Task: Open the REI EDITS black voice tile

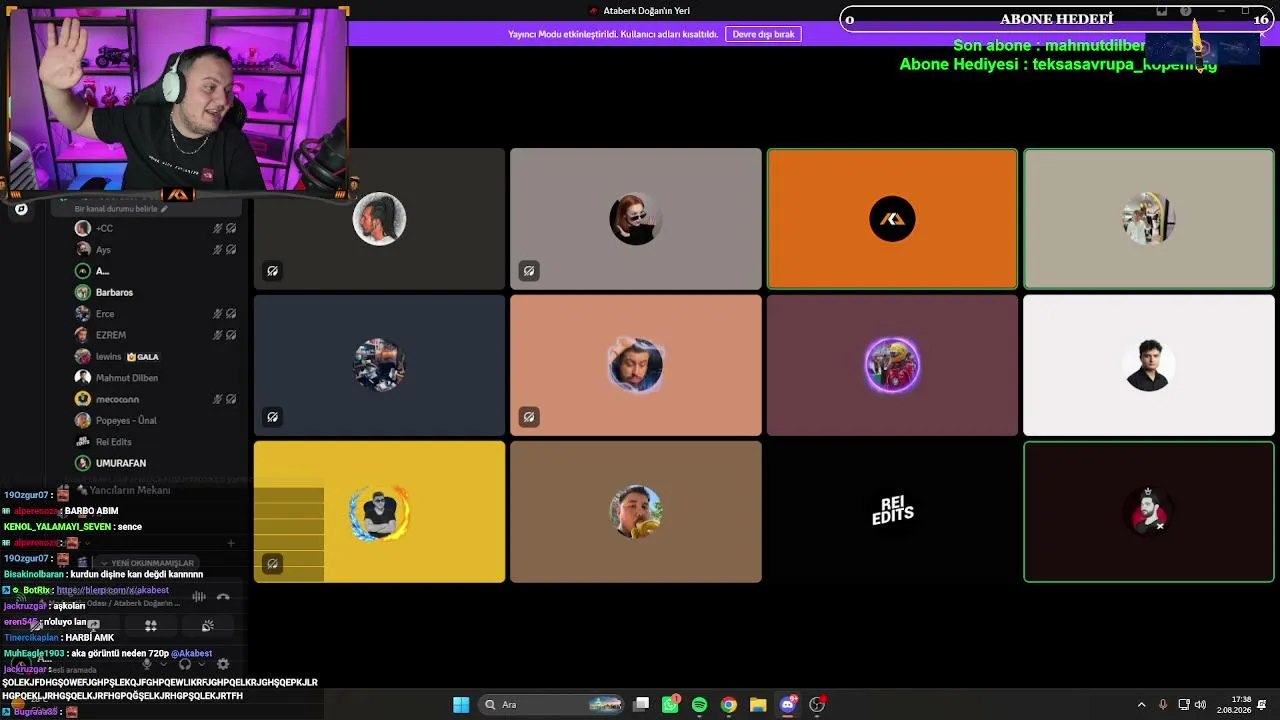Action: pos(892,512)
